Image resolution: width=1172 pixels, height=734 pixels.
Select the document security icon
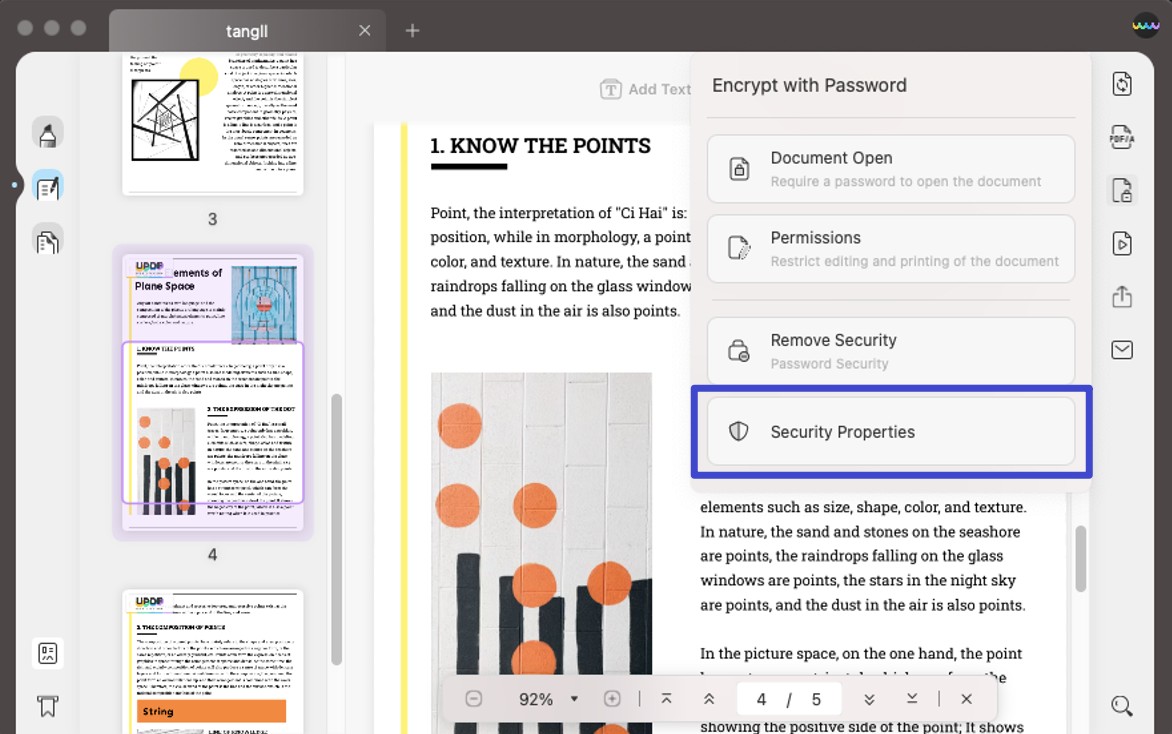click(x=1122, y=190)
